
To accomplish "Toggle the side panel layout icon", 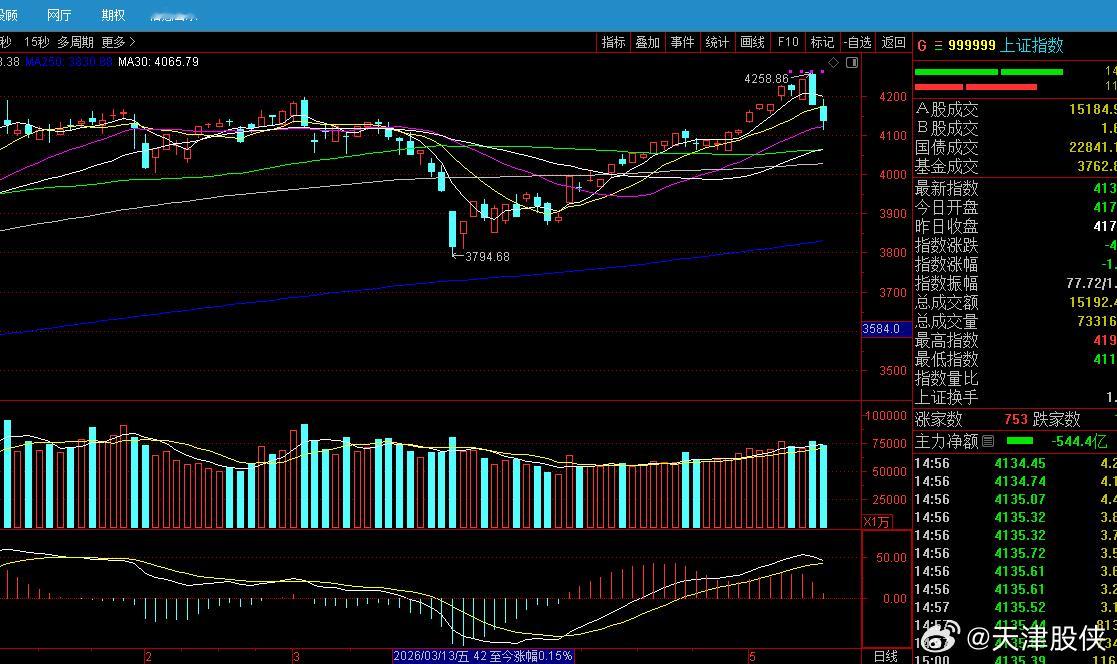I will (x=851, y=63).
